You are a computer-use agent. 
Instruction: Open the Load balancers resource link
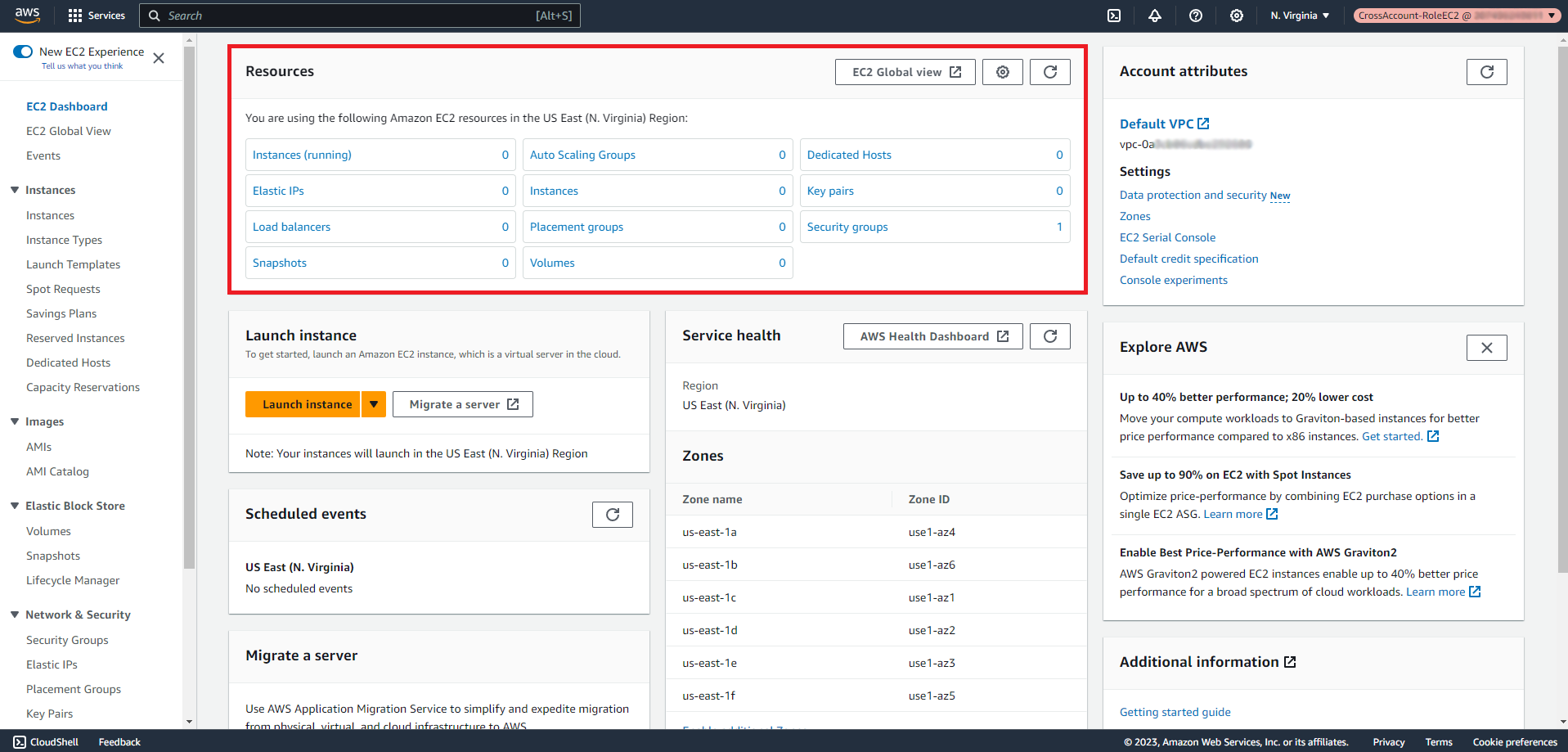pyautogui.click(x=291, y=227)
